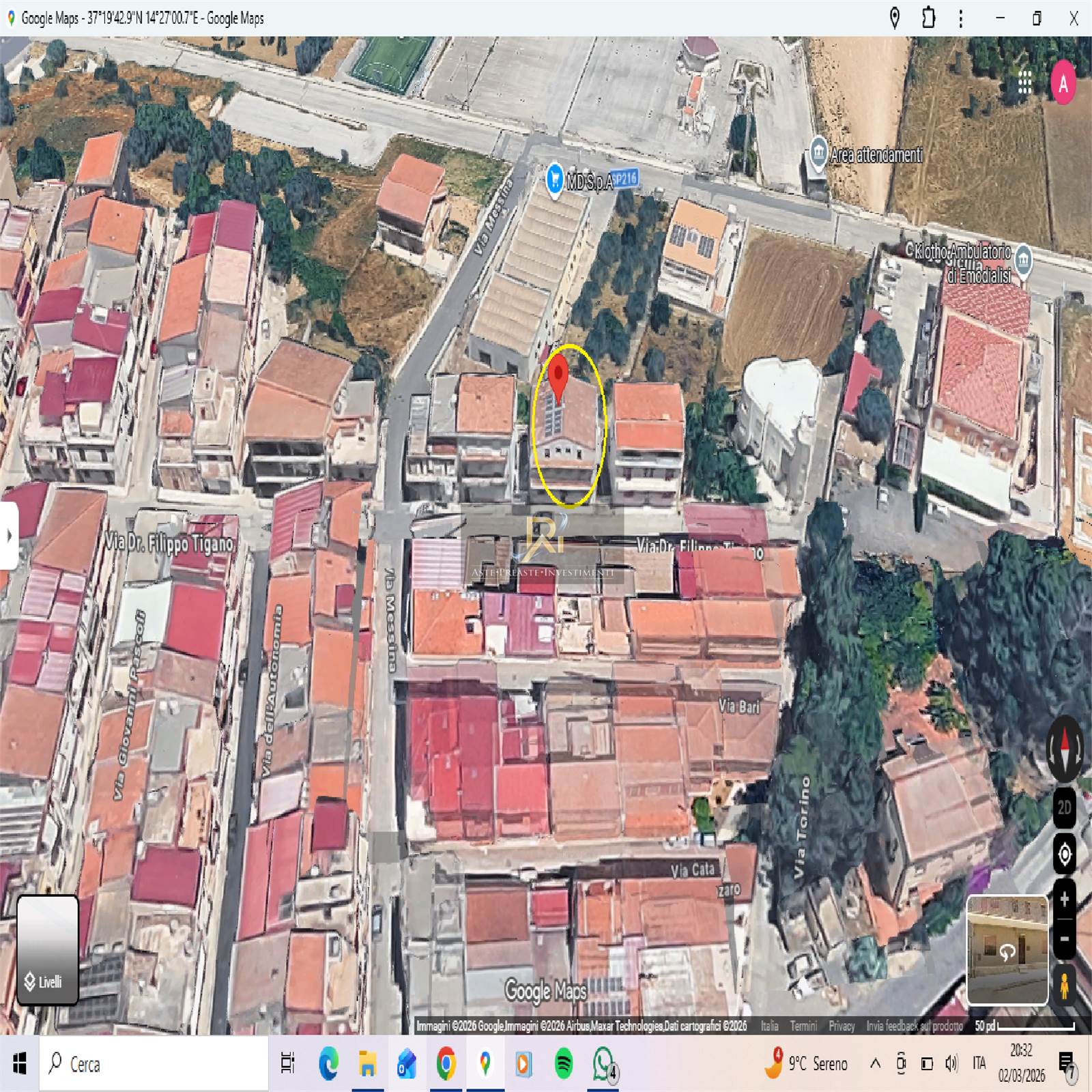Select the Street View pegman icon
Screen dimensions: 1092x1092
(1064, 985)
